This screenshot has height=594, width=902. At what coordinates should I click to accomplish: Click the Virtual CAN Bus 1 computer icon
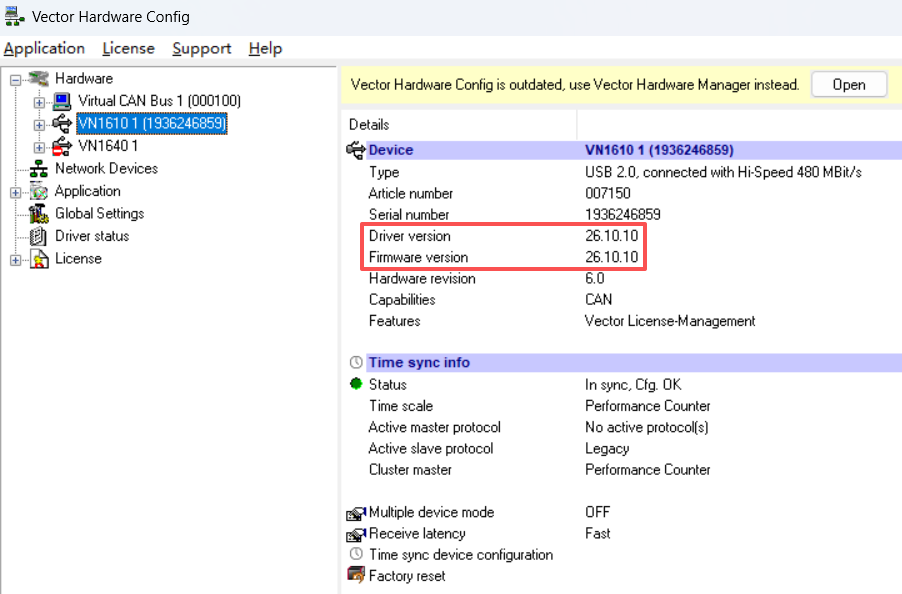62,101
